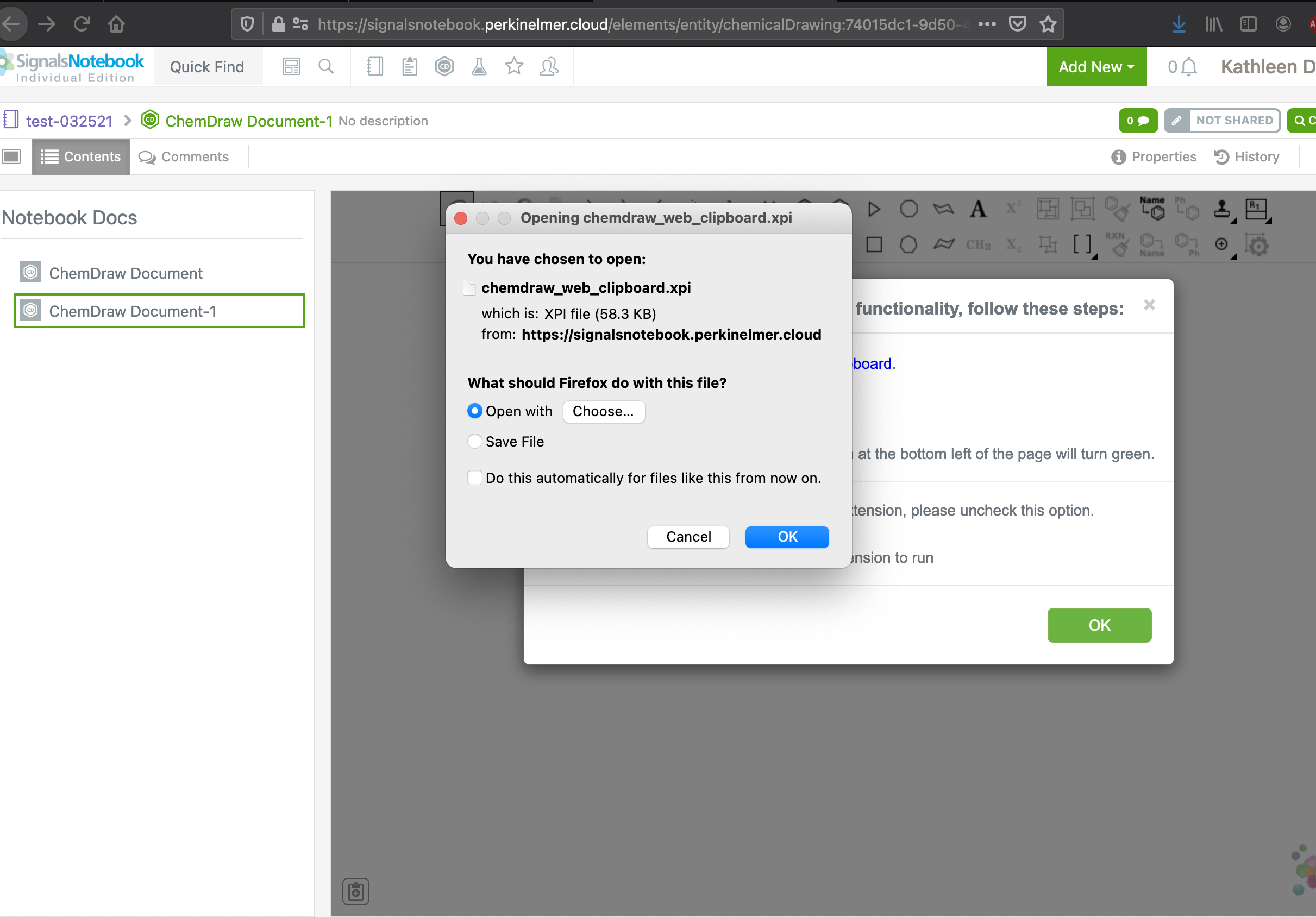Click the Name to Structure icon
Screen dimensions: 1316x917
click(1152, 209)
